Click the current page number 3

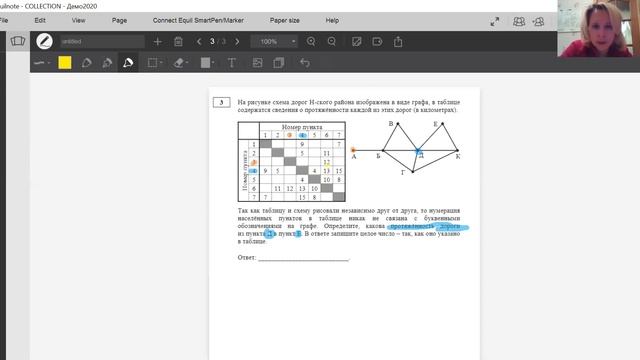pyautogui.click(x=212, y=42)
